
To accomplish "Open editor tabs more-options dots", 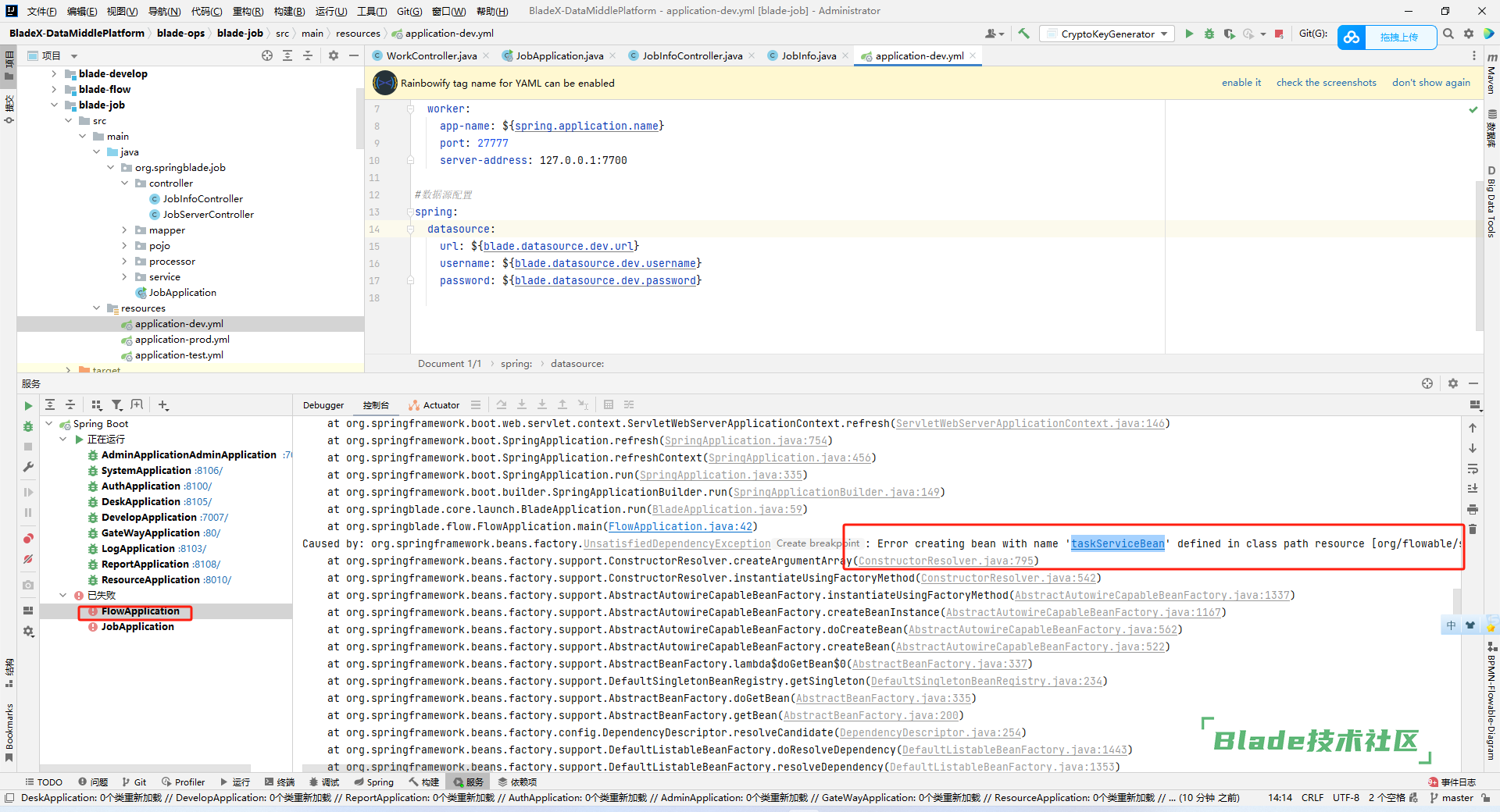I will 1474,55.
